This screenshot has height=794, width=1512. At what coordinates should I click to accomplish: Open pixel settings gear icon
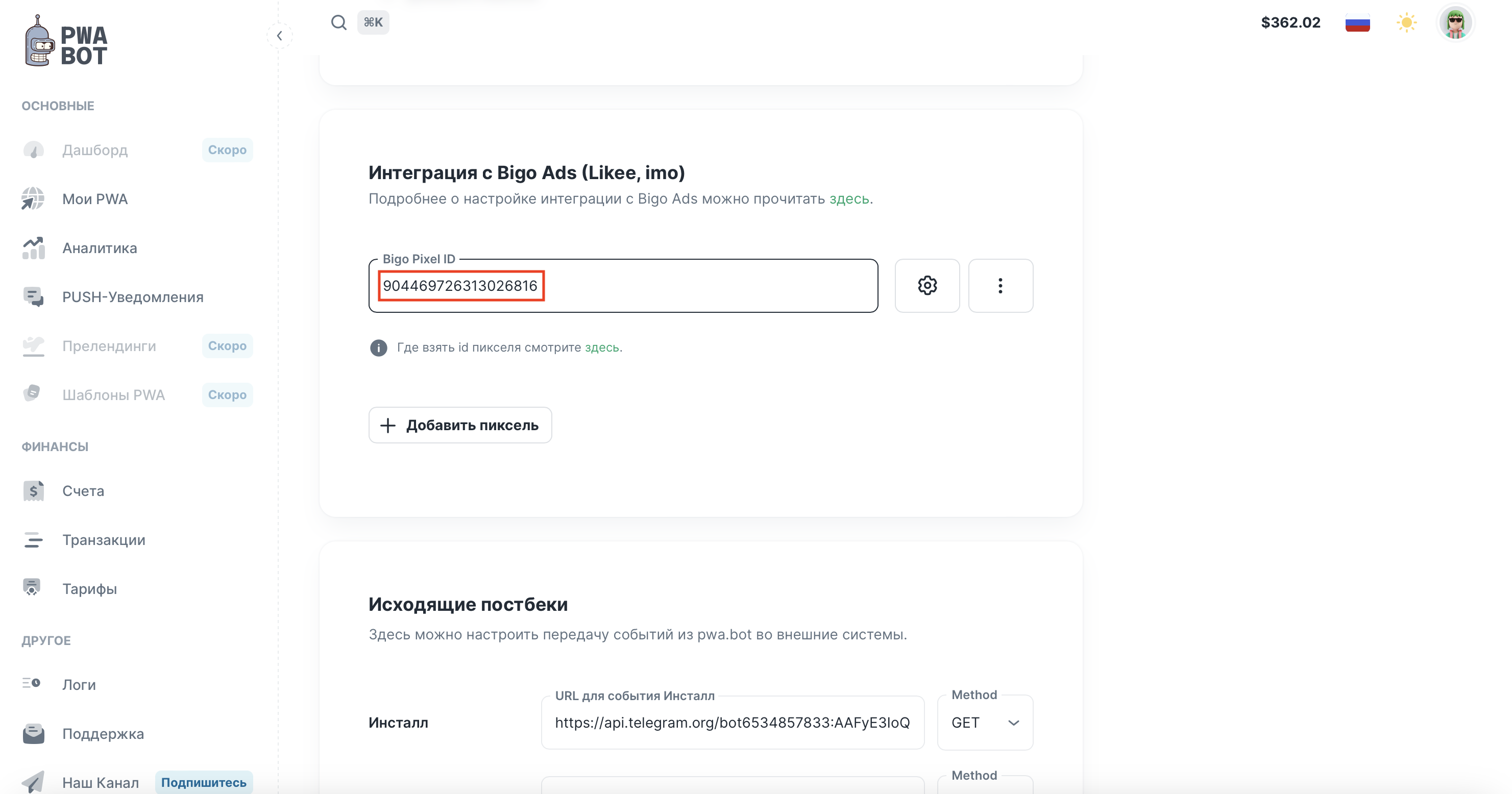click(927, 286)
